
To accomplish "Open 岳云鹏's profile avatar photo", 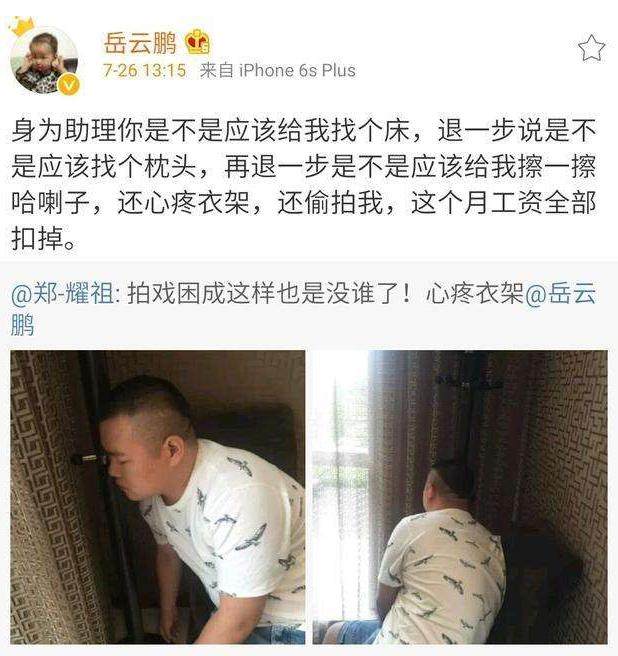I will [x=44, y=60].
